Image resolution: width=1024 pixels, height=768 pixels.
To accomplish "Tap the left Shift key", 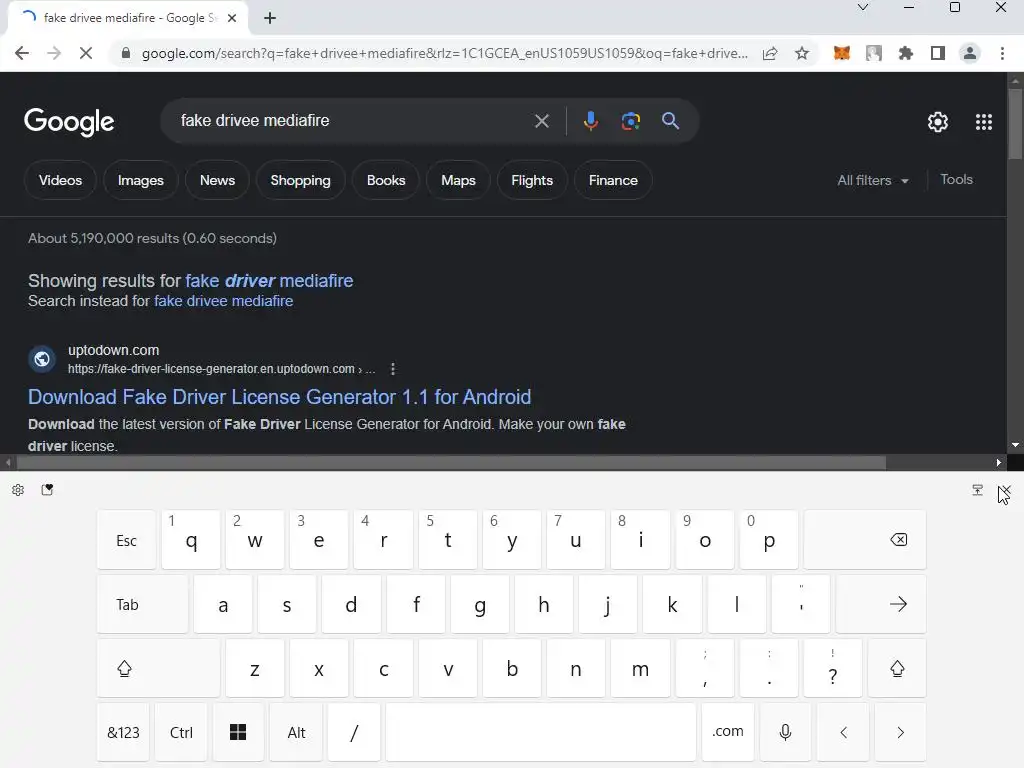I will 158,668.
